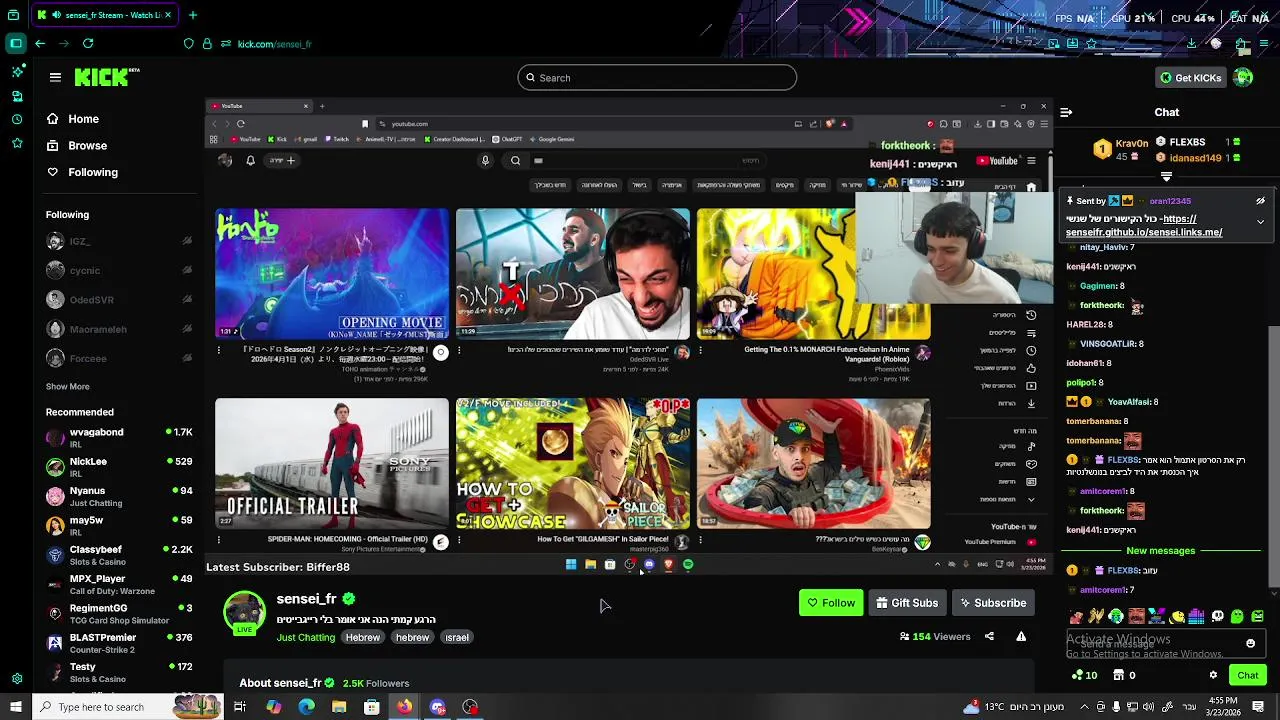Screen dimensions: 1280x720
Task: Report stream with warning triangle icon
Action: coord(1021,637)
